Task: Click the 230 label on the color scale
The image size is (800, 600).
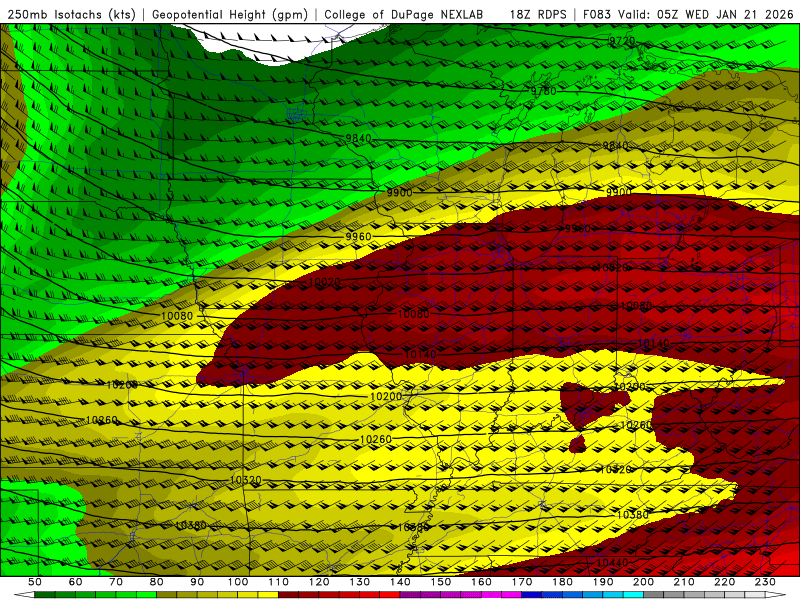Action: click(766, 582)
